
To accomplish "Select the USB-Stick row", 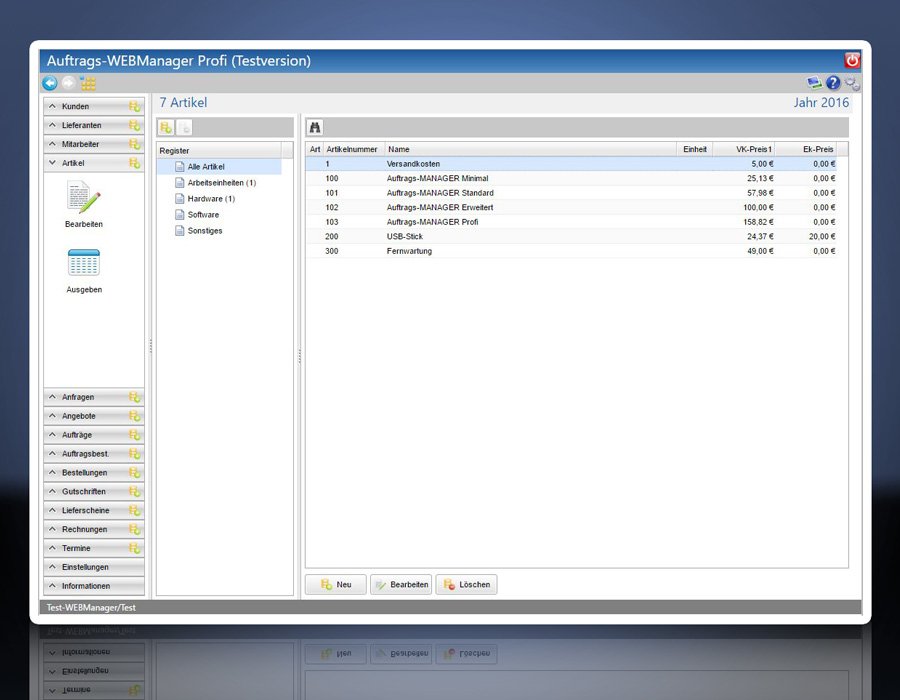I will [x=571, y=236].
